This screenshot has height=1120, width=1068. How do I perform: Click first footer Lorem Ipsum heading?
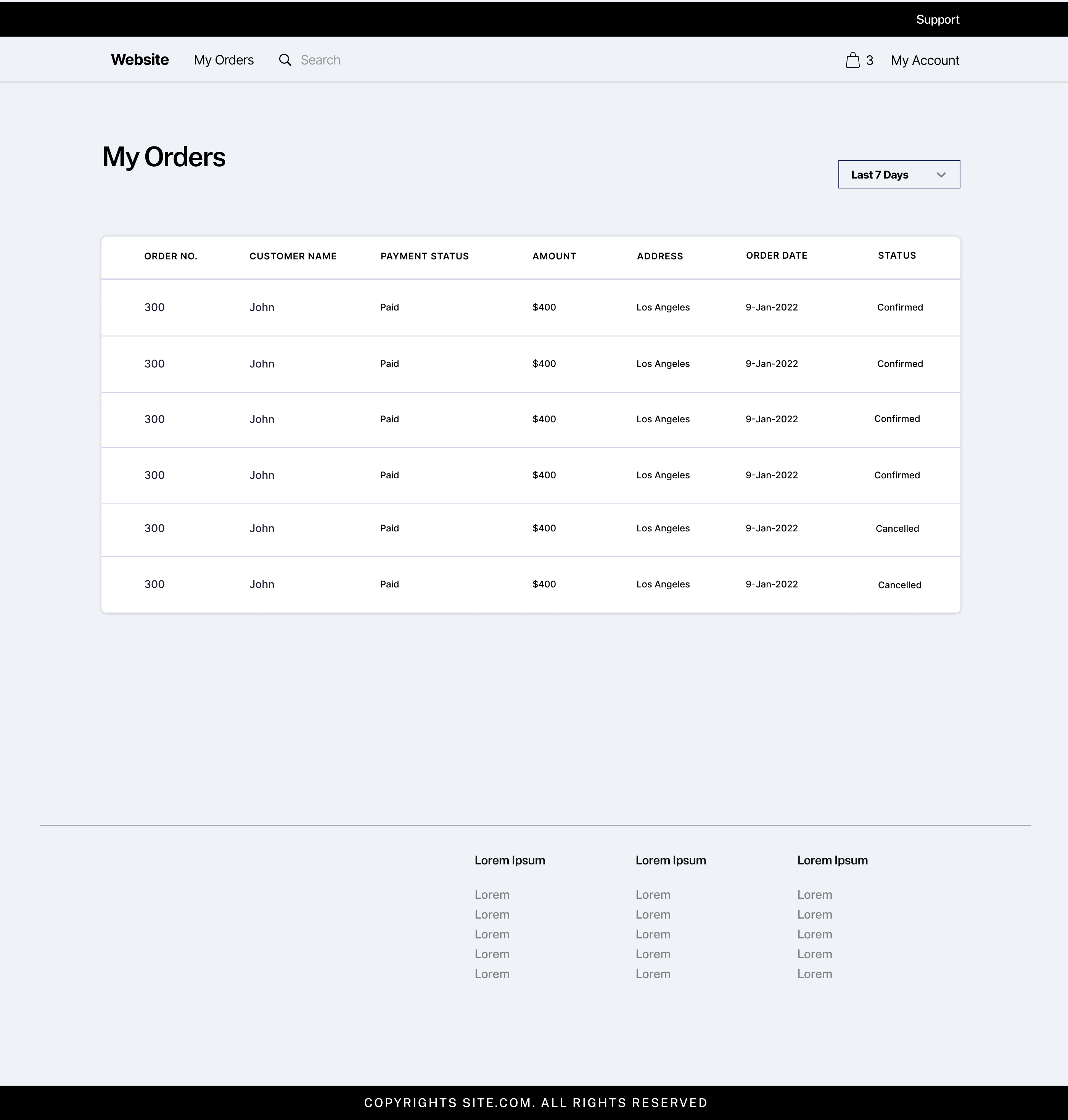pyautogui.click(x=510, y=860)
